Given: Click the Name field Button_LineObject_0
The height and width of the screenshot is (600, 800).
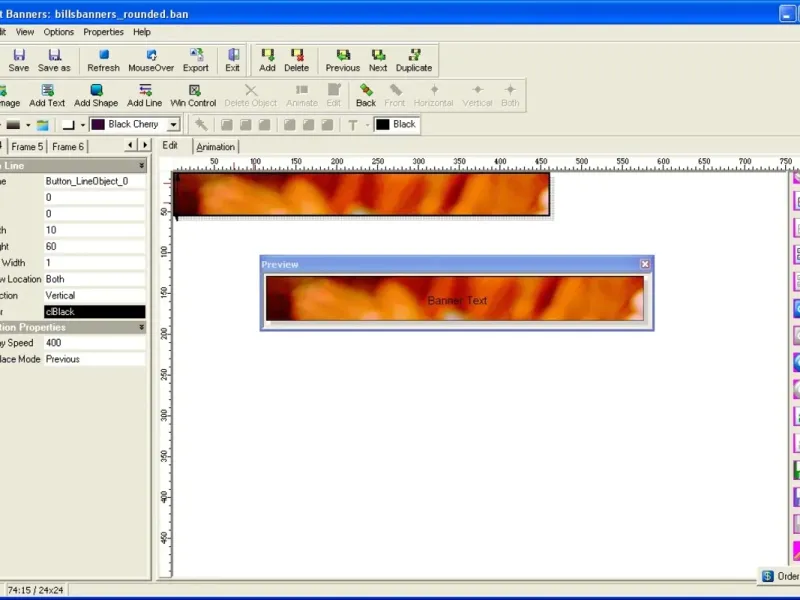Looking at the screenshot, I should pos(94,181).
